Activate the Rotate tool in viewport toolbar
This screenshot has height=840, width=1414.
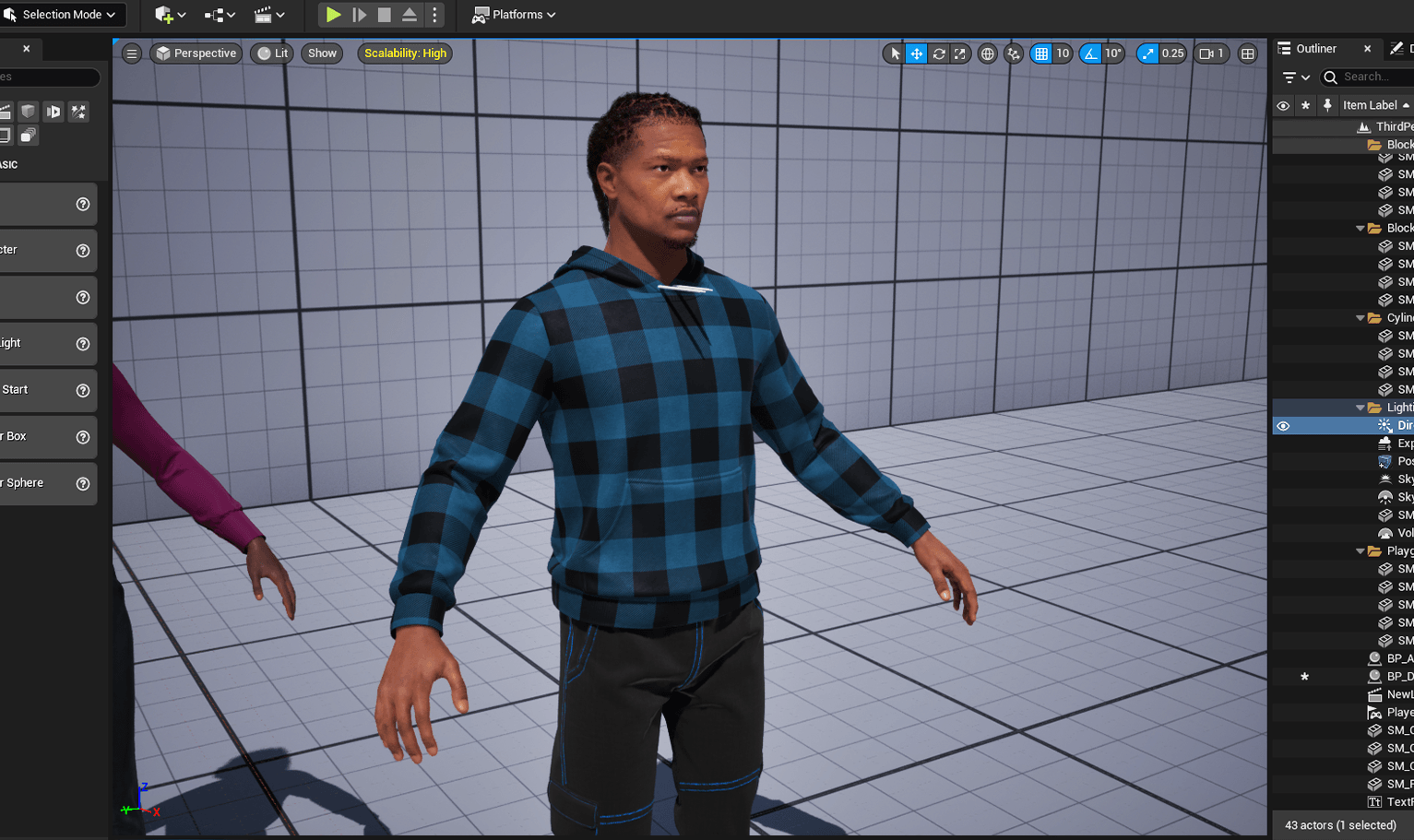click(938, 53)
